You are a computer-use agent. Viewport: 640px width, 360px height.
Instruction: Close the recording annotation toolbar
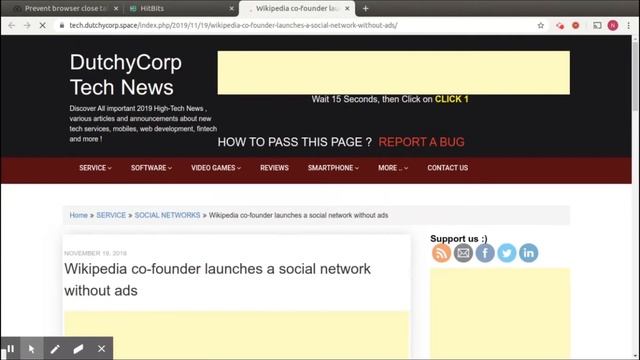[x=101, y=349]
